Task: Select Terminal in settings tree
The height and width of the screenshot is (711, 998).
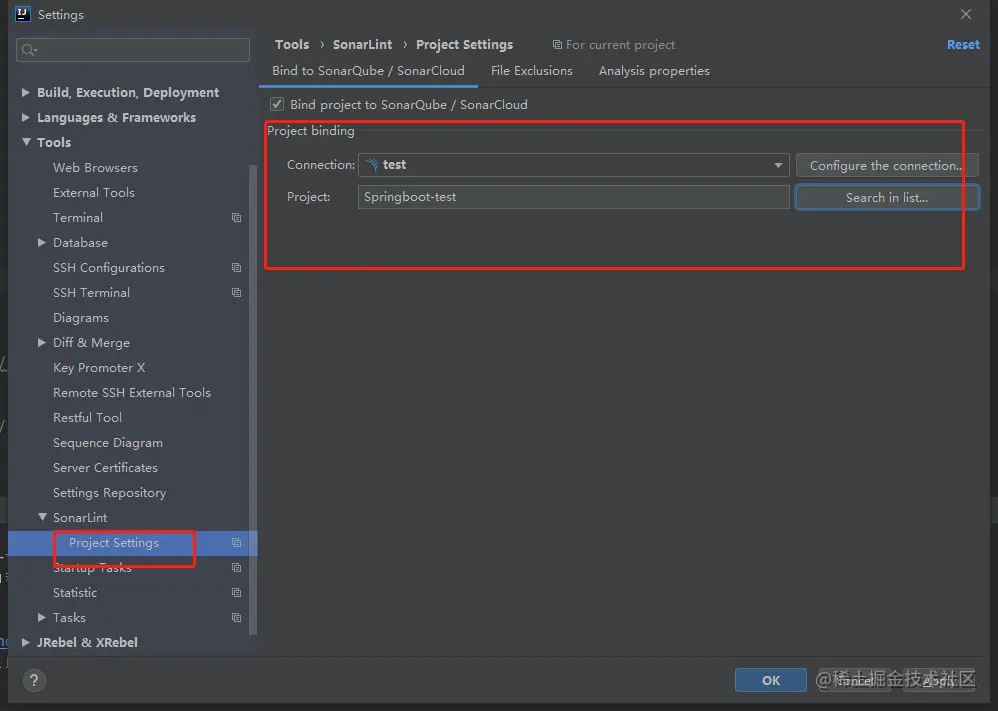Action: (78, 218)
